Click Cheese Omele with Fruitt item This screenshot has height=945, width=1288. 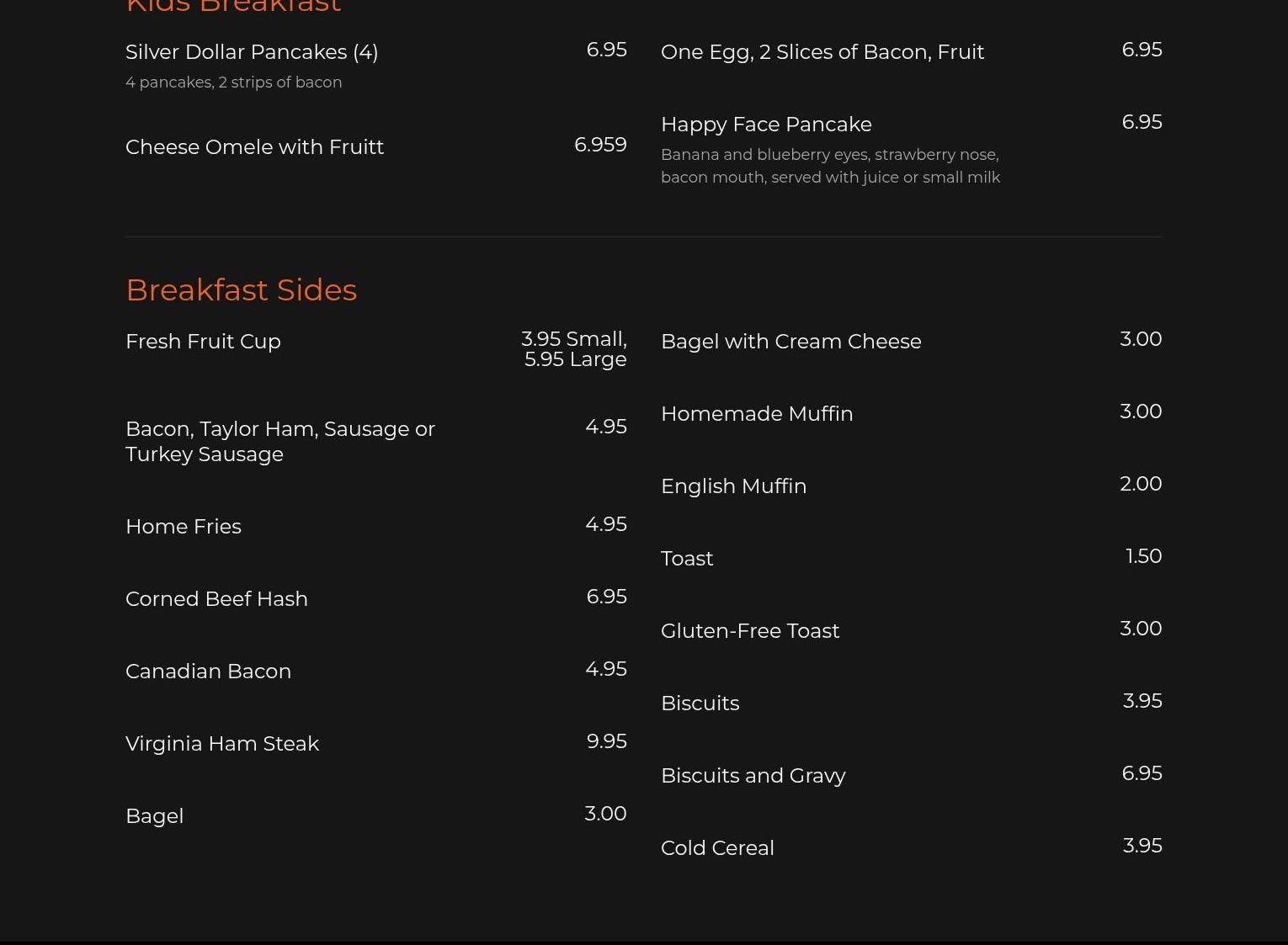pyautogui.click(x=254, y=146)
